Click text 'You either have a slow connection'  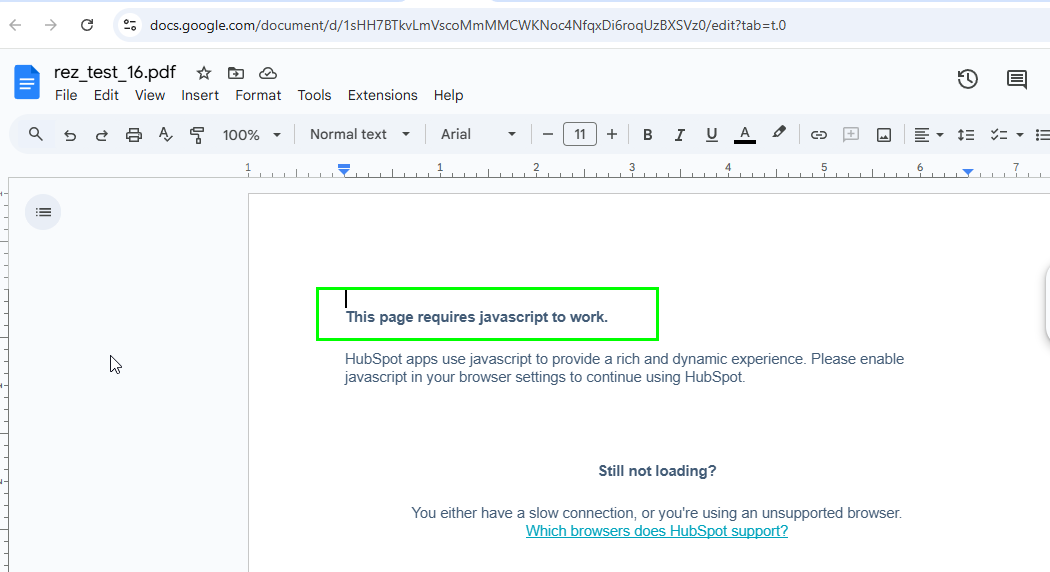click(524, 513)
